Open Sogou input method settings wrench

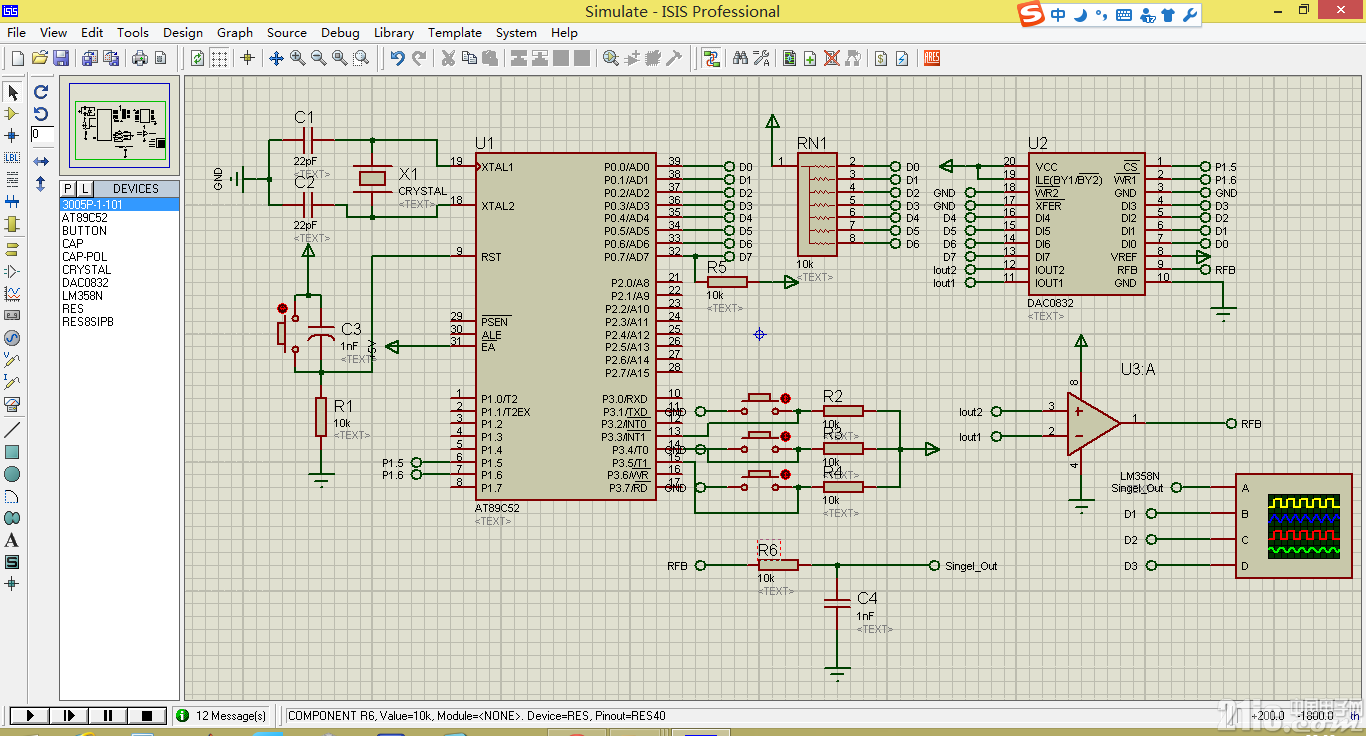[1189, 15]
